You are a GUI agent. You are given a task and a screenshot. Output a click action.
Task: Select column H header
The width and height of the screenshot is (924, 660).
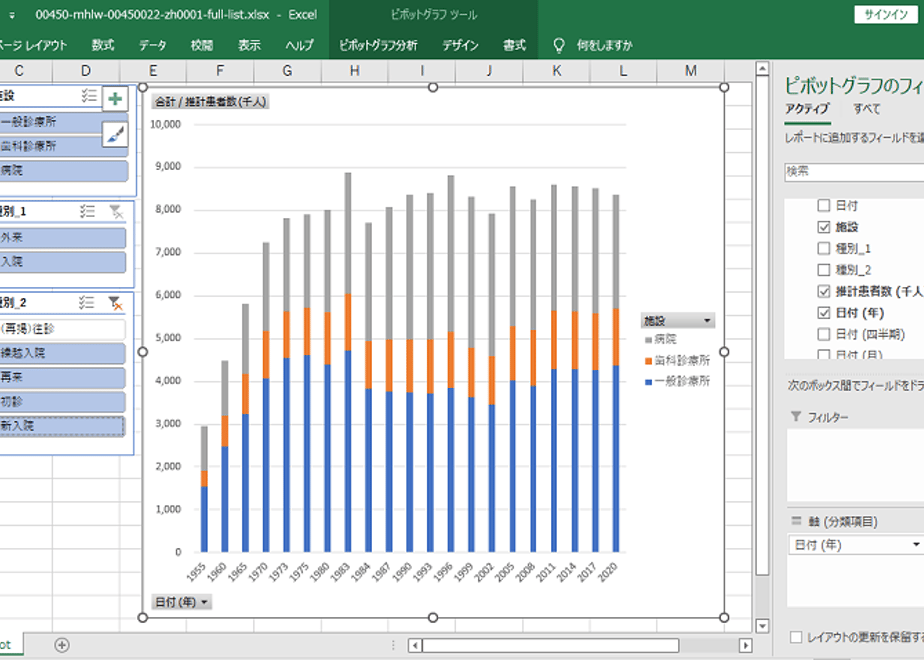pos(354,71)
